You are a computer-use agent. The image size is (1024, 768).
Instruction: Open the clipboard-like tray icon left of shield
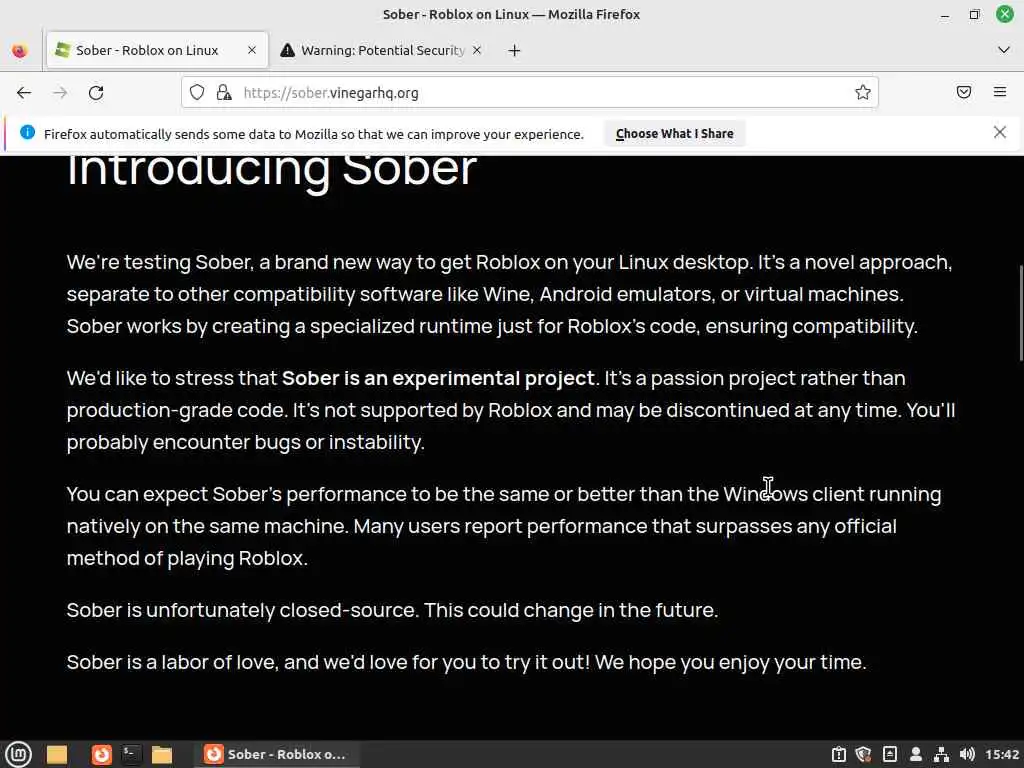pyautogui.click(x=839, y=754)
